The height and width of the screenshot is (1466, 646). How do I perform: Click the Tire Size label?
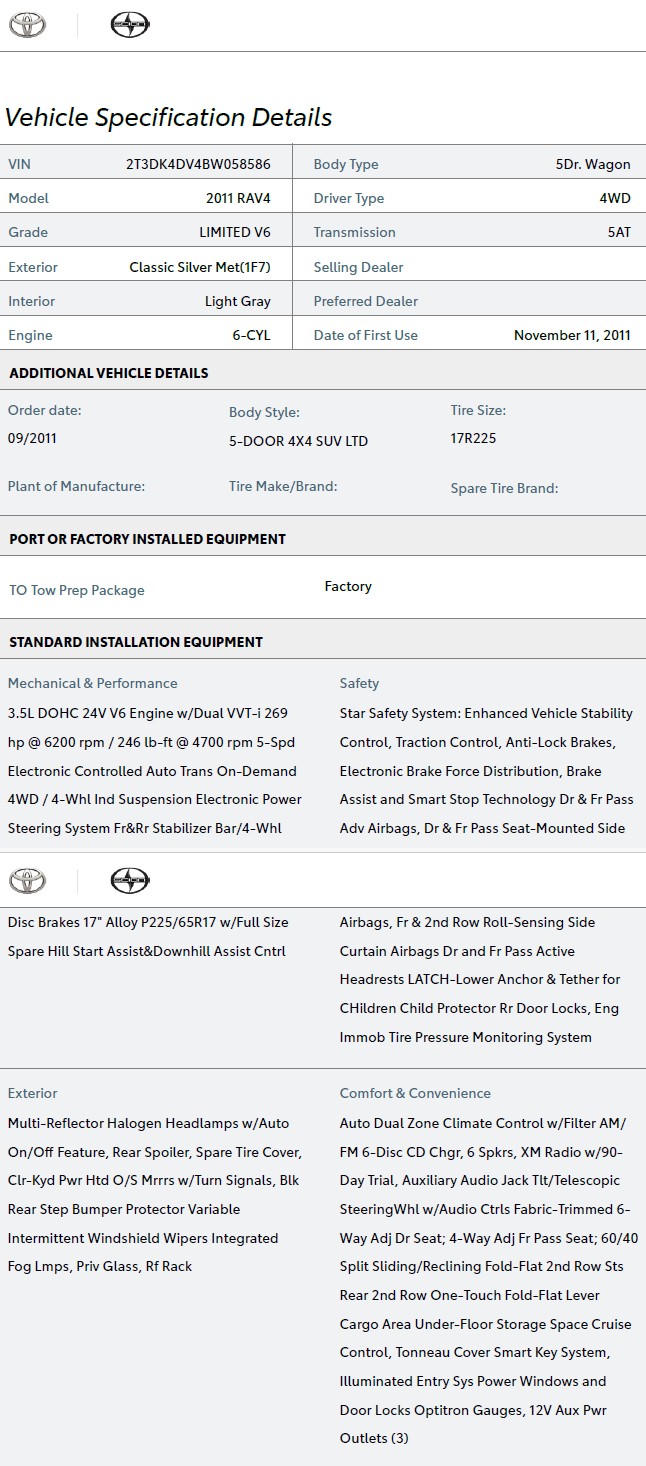pos(478,410)
